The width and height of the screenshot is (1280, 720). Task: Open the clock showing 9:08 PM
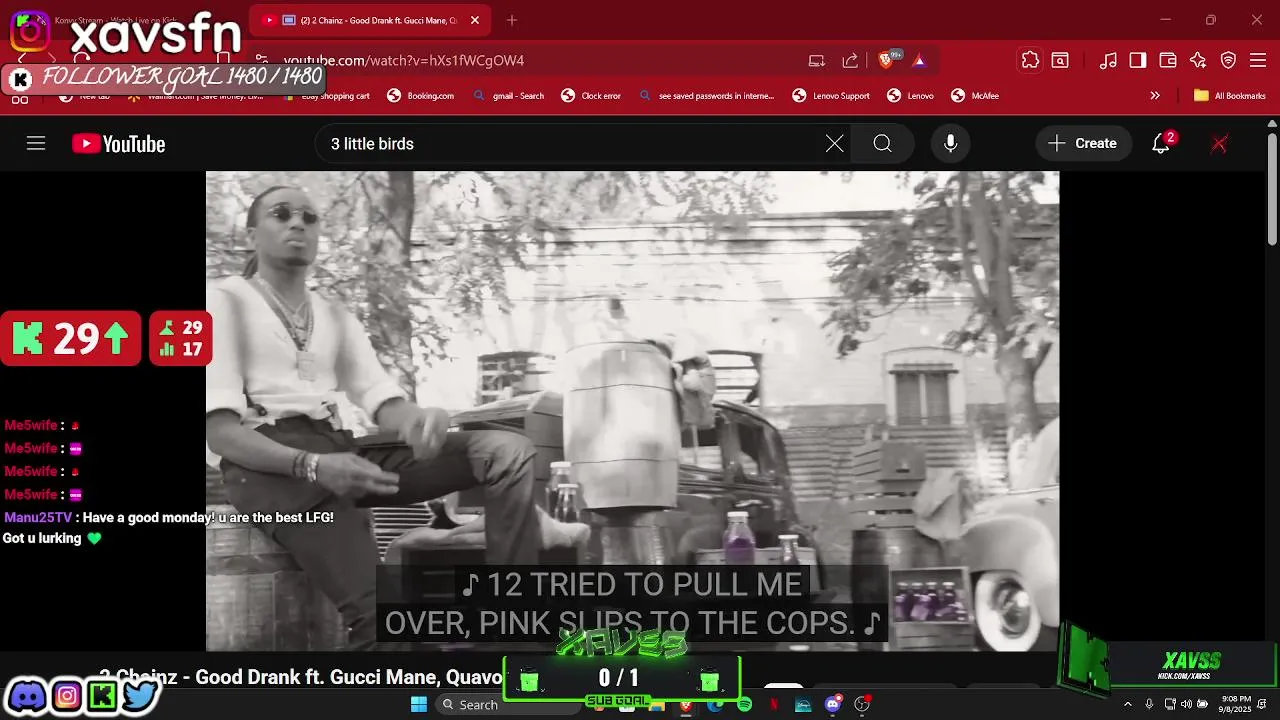pyautogui.click(x=1236, y=704)
